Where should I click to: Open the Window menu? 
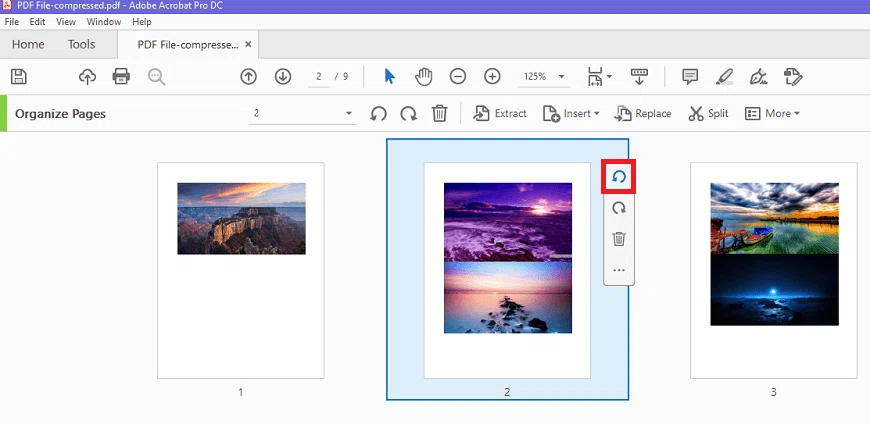104,22
